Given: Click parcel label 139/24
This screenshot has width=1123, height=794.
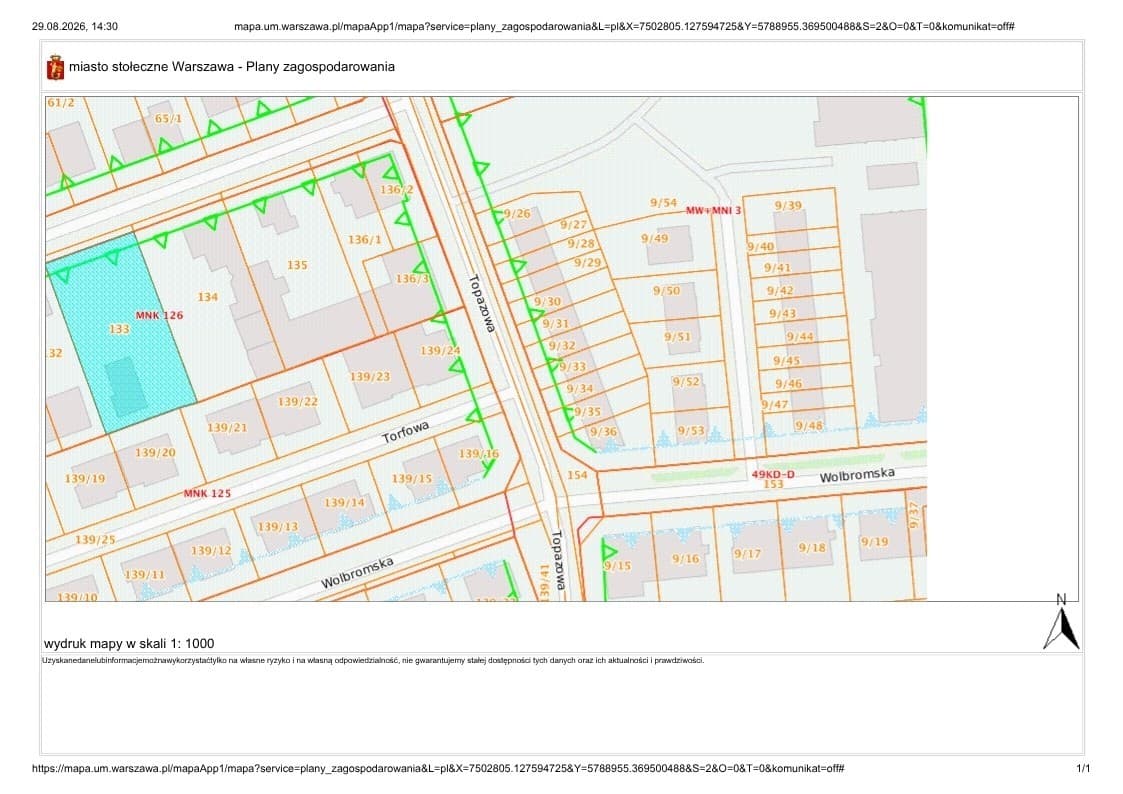Looking at the screenshot, I should coord(440,351).
